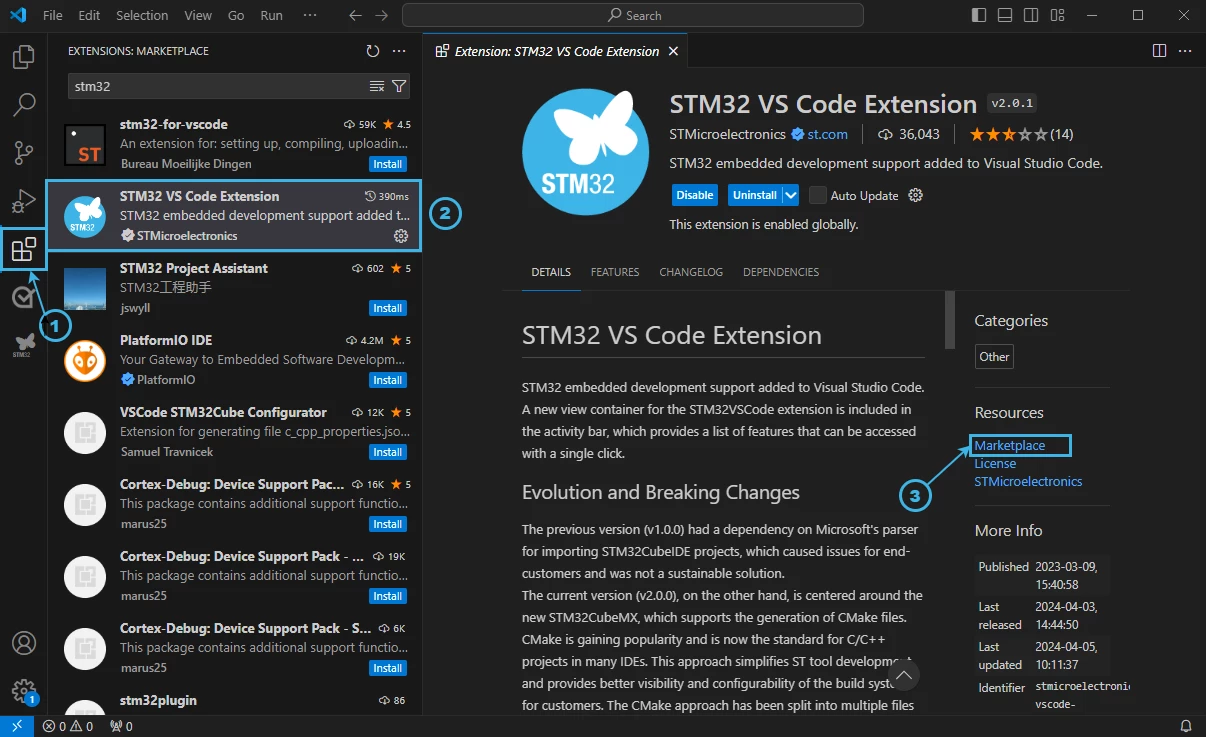Click the title bar Search command center
The width and height of the screenshot is (1207, 737).
pos(634,15)
